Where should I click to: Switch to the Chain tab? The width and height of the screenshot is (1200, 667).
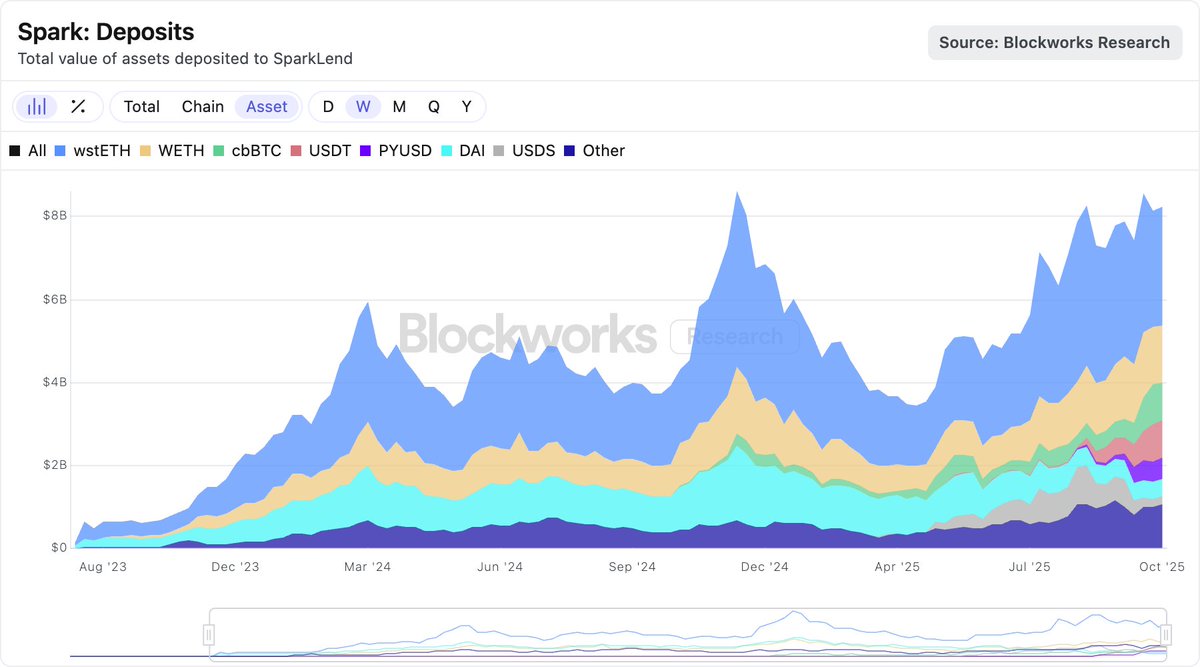(203, 105)
